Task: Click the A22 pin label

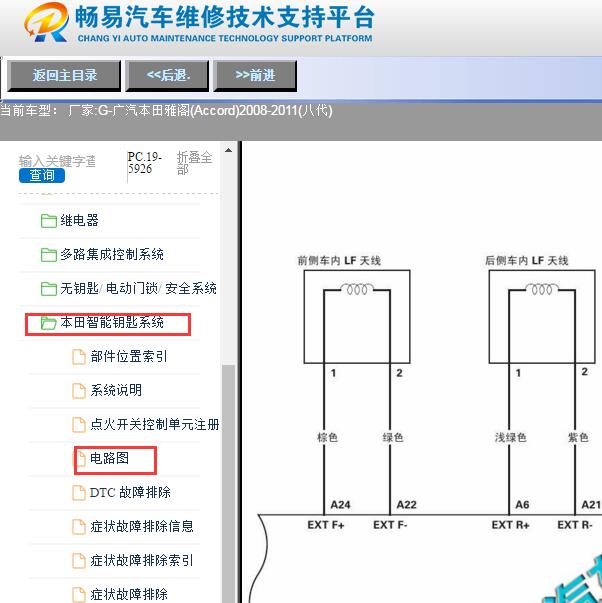Action: tap(407, 505)
